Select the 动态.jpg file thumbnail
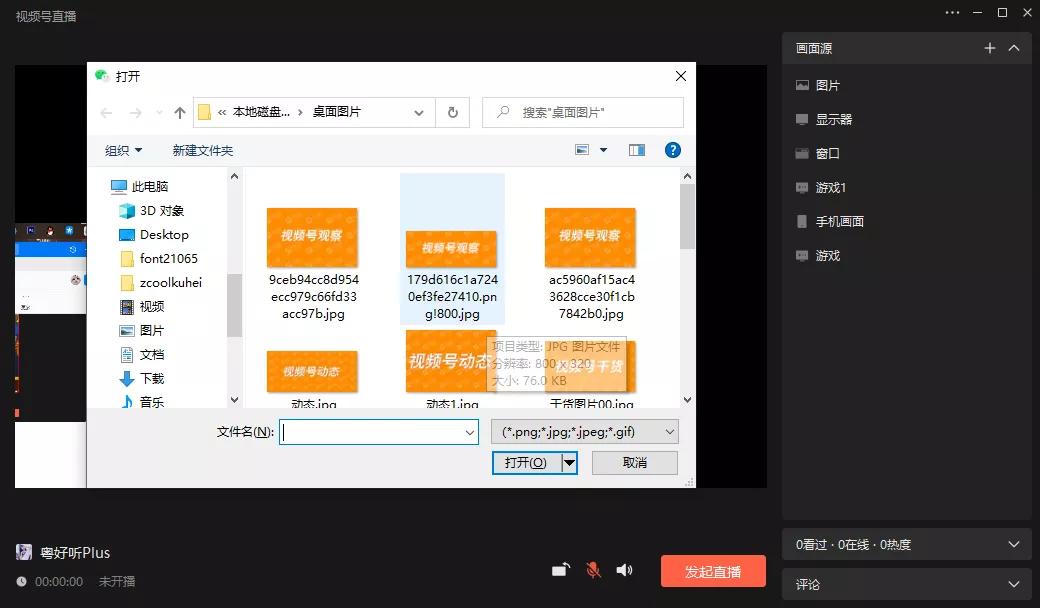Image resolution: width=1040 pixels, height=608 pixels. 312,370
